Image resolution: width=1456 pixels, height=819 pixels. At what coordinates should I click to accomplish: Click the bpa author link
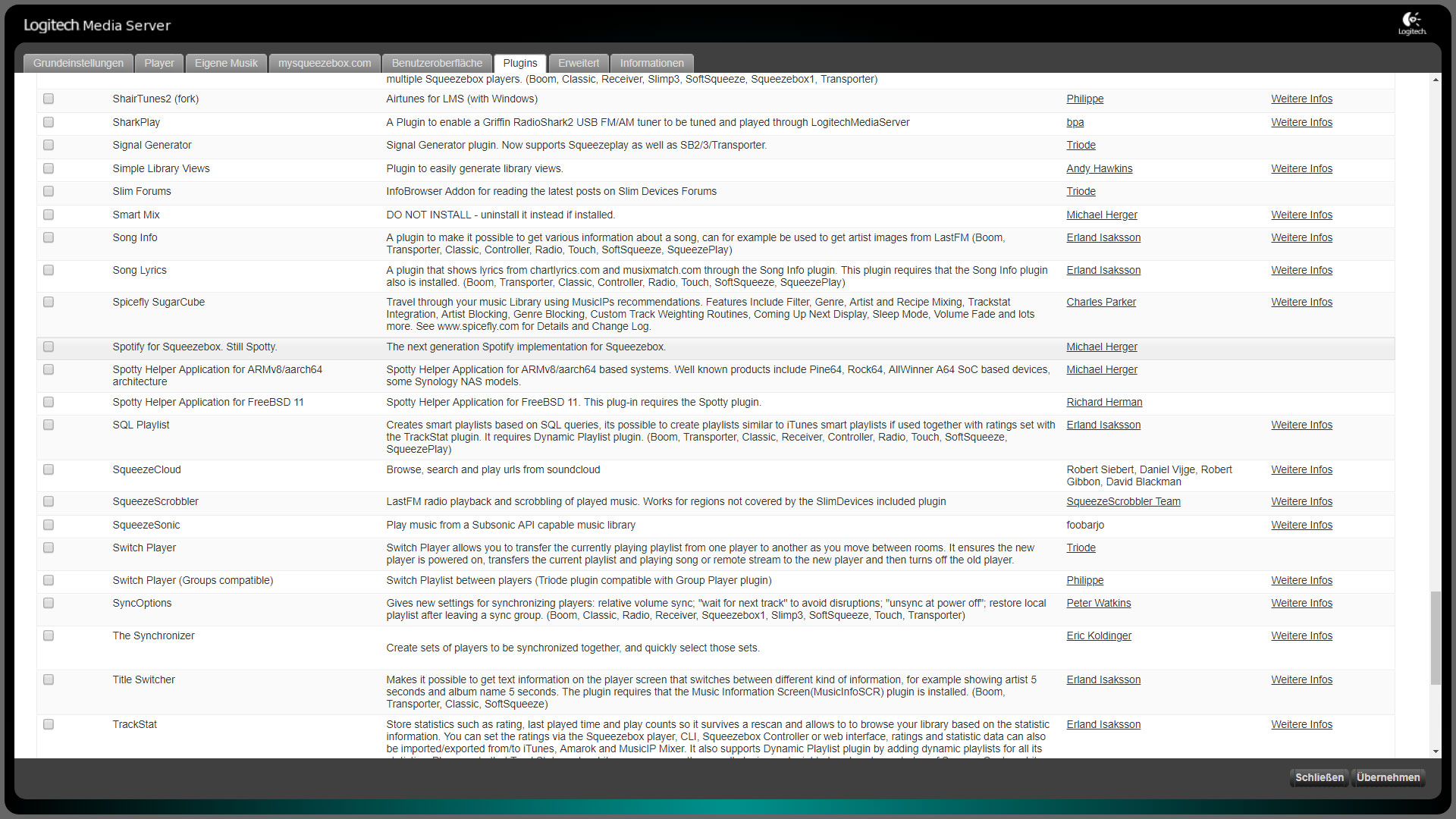pyautogui.click(x=1075, y=122)
